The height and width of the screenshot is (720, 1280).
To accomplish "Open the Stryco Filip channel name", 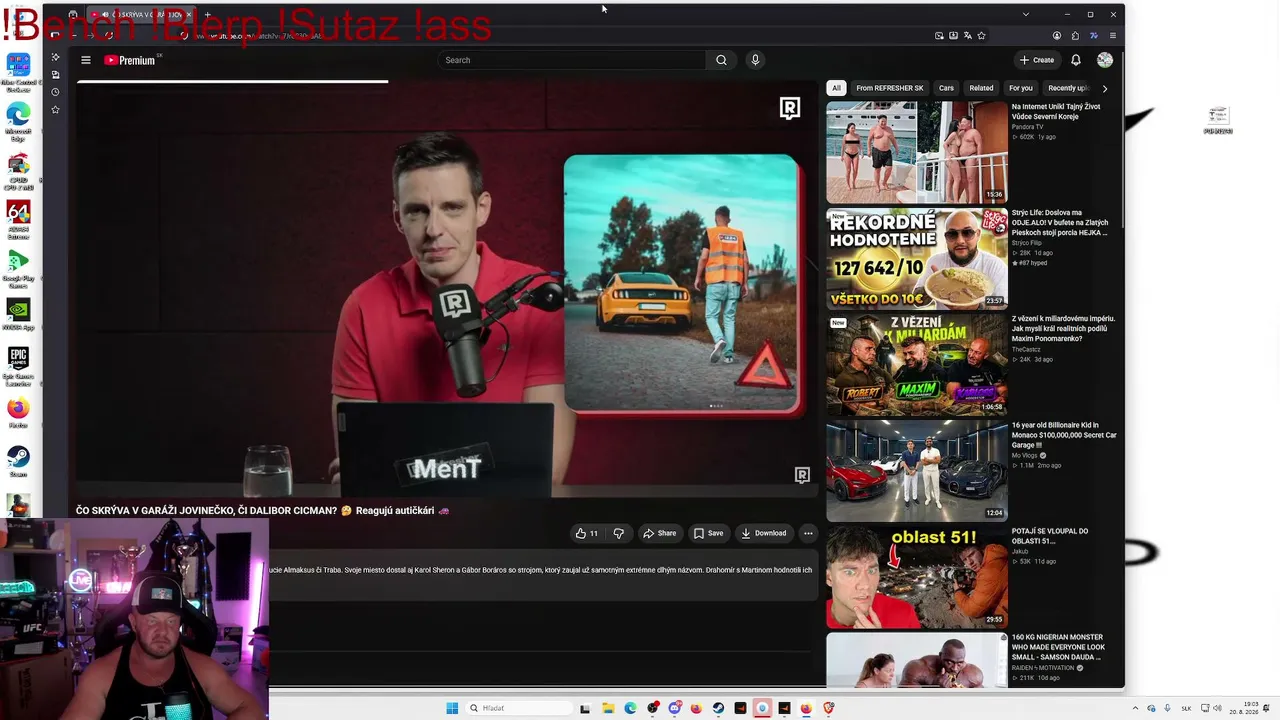I will coord(1027,243).
